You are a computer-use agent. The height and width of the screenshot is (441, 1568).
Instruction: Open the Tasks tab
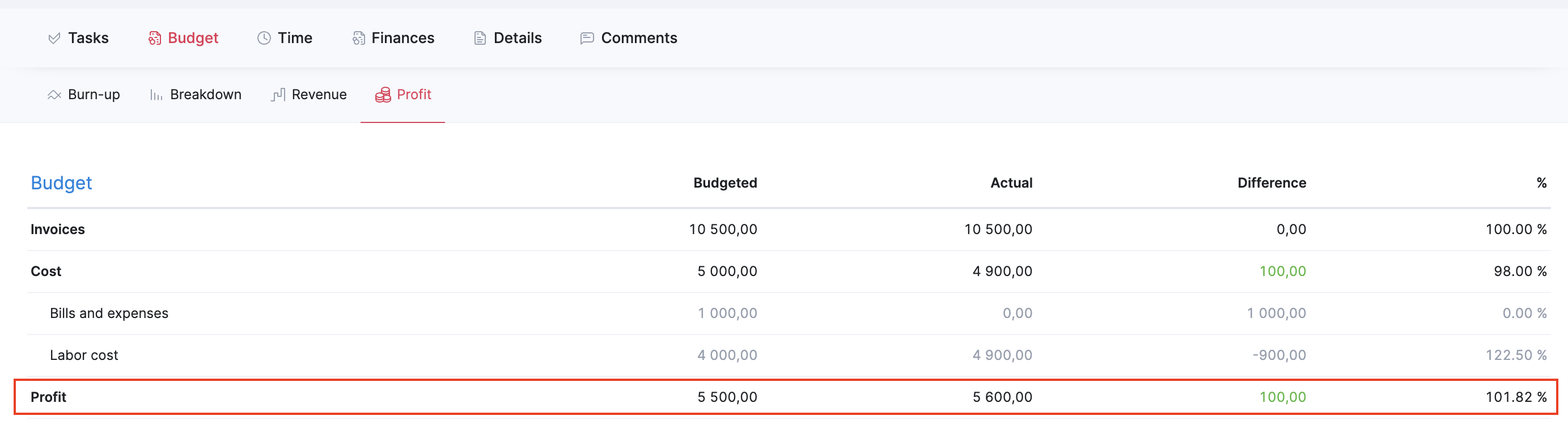(x=88, y=38)
